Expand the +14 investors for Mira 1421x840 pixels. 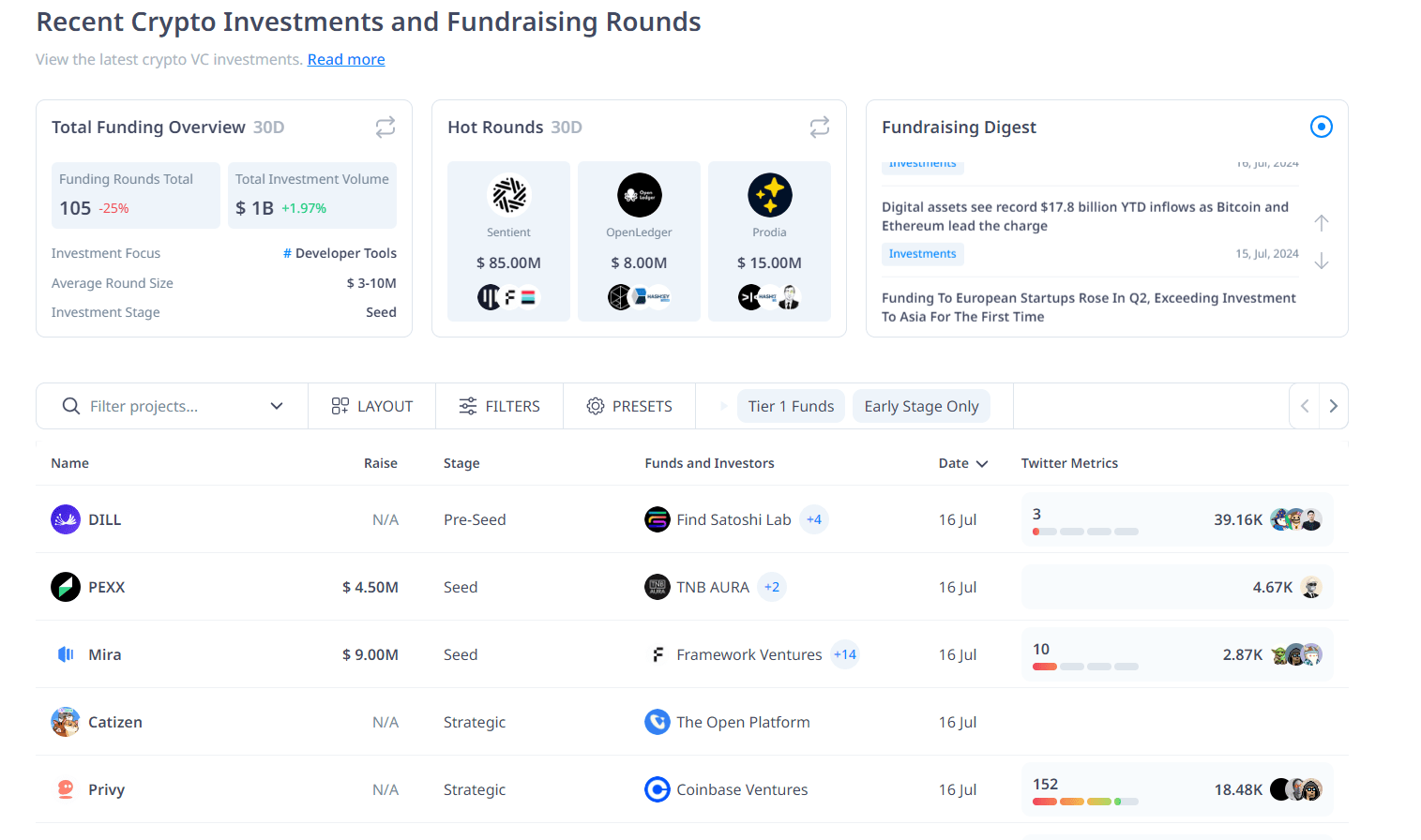845,654
